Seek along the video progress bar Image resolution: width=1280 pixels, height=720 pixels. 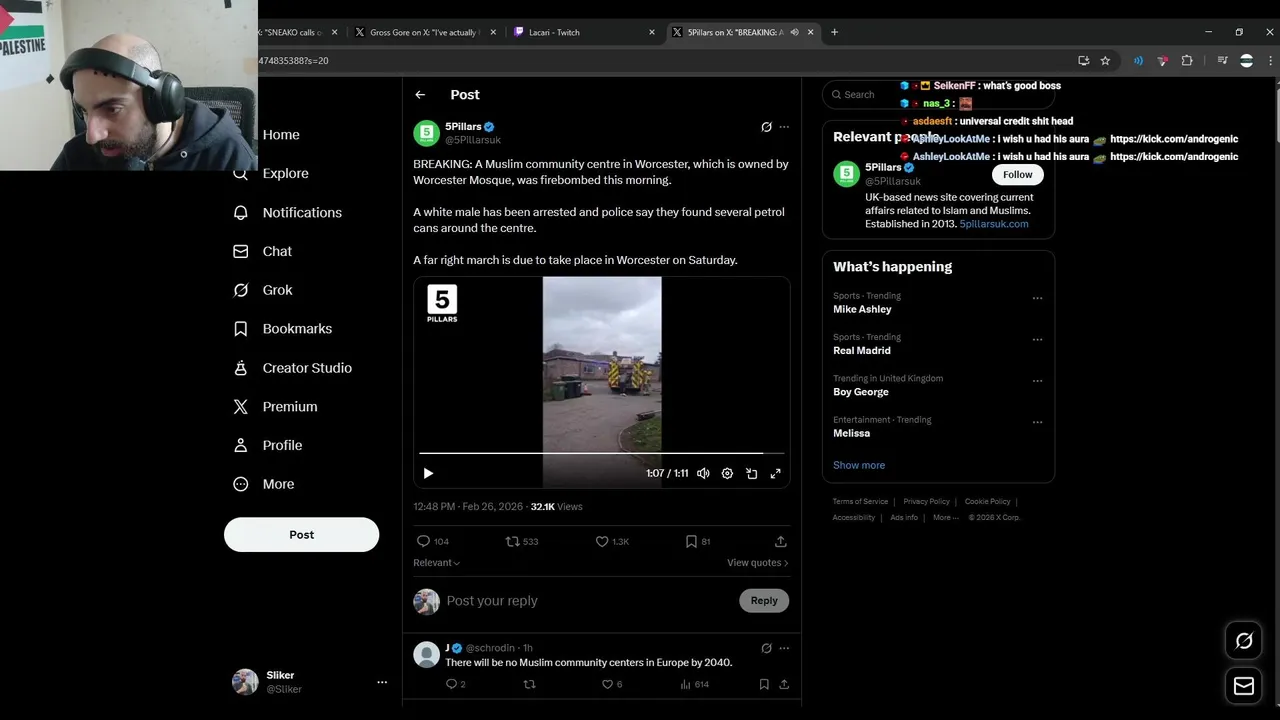(x=601, y=453)
